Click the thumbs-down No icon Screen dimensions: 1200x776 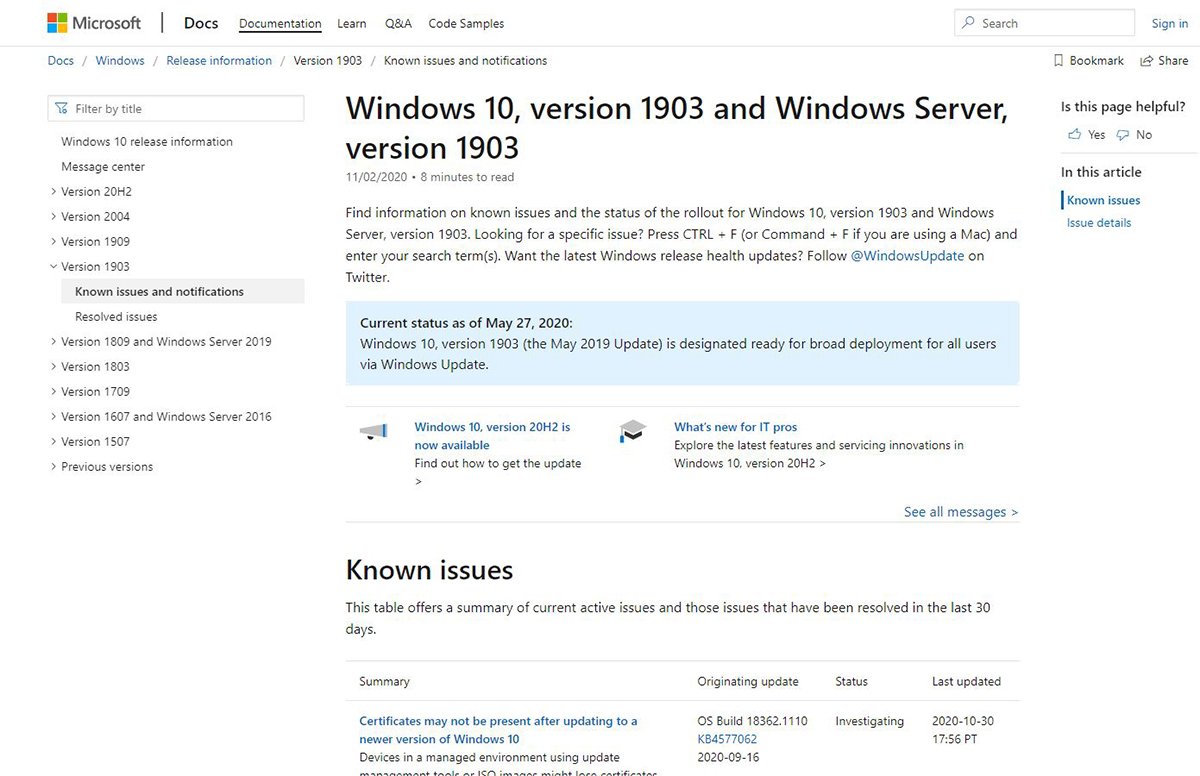(1125, 134)
